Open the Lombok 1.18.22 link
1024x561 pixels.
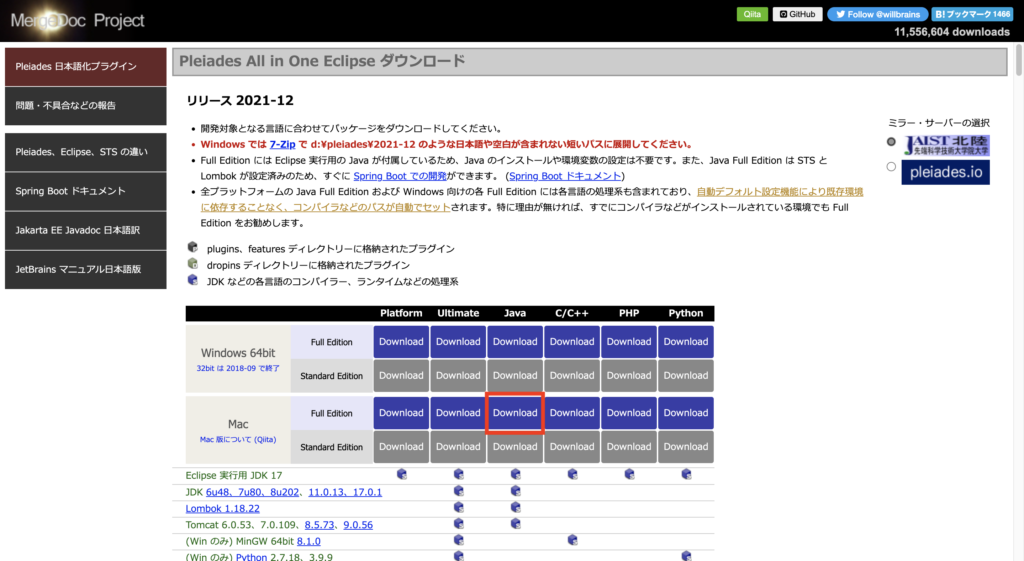click(222, 508)
